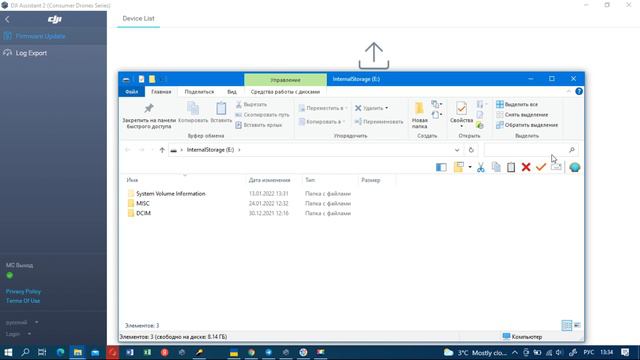Click the paste clipboard icon in lower toolbar
This screenshot has width=640, height=360.
click(x=511, y=167)
